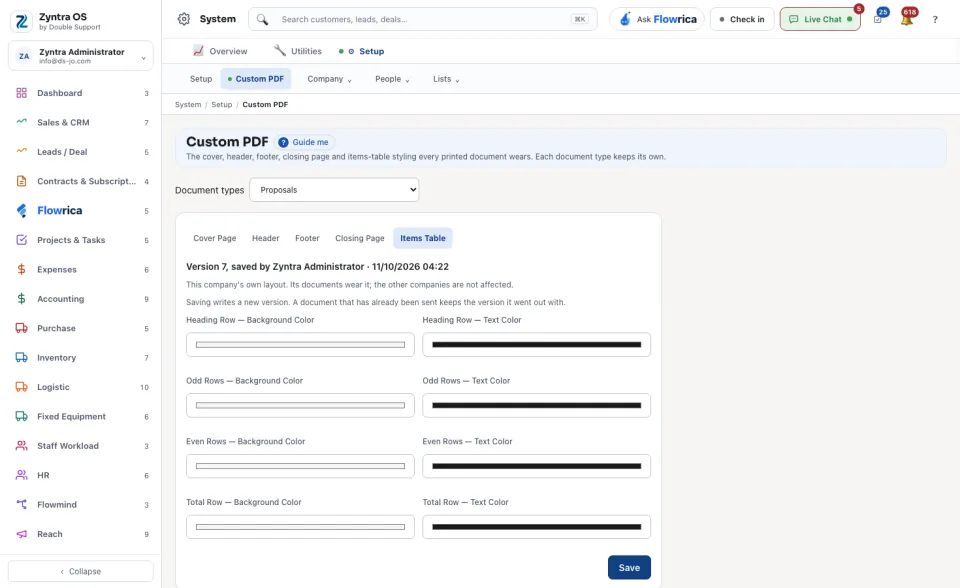960x588 pixels.
Task: Click the Guide me button
Action: [x=304, y=142]
